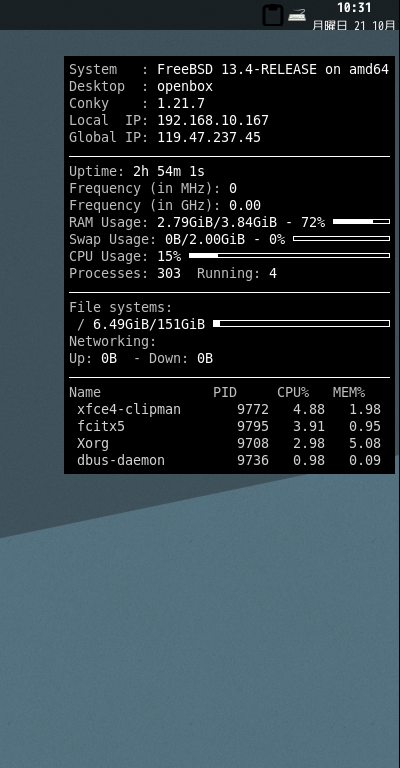The width and height of the screenshot is (400, 768).
Task: Click PID 9708 in the process list
Action: point(253,443)
